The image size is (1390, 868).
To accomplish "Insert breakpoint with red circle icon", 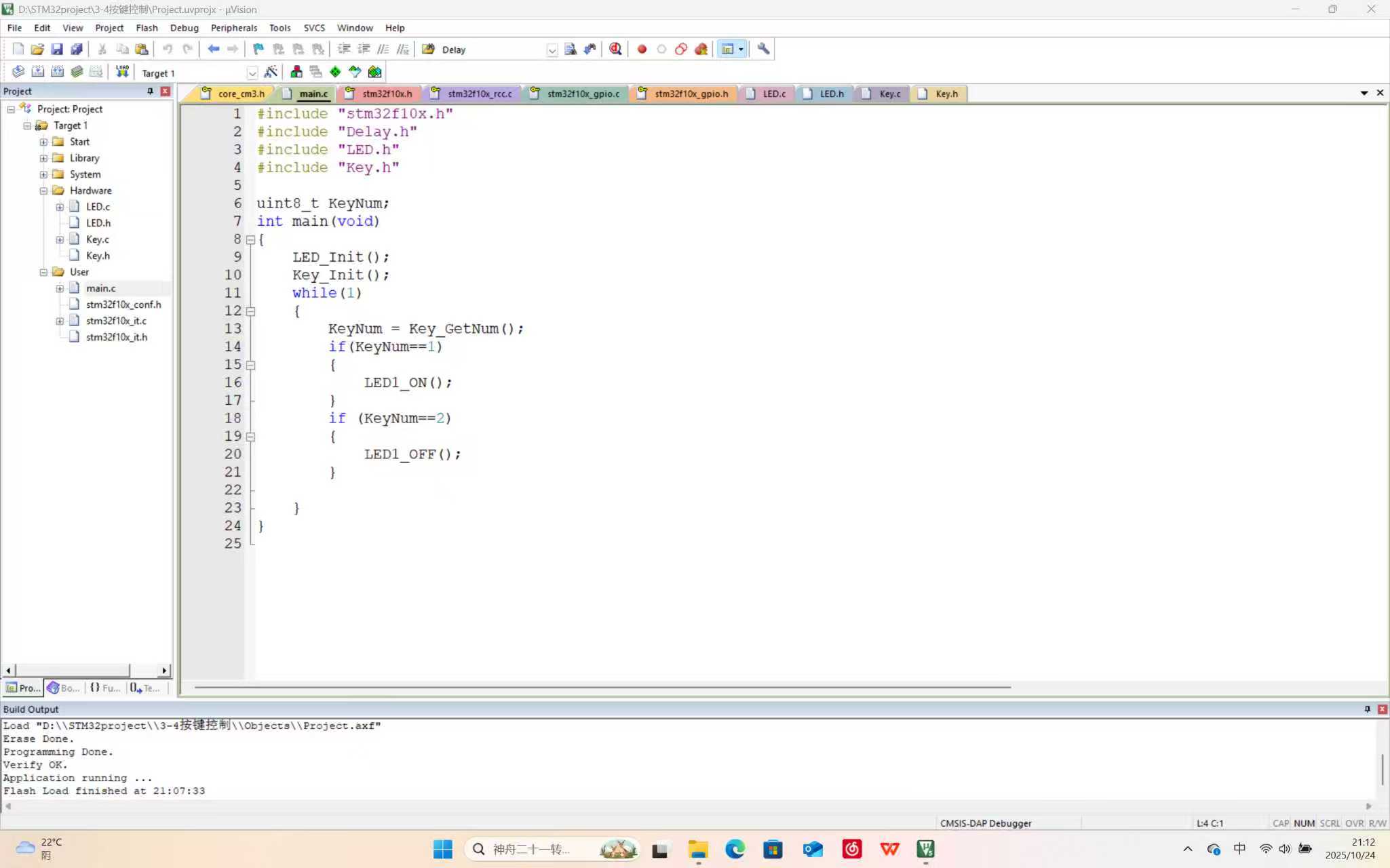I will [x=642, y=49].
